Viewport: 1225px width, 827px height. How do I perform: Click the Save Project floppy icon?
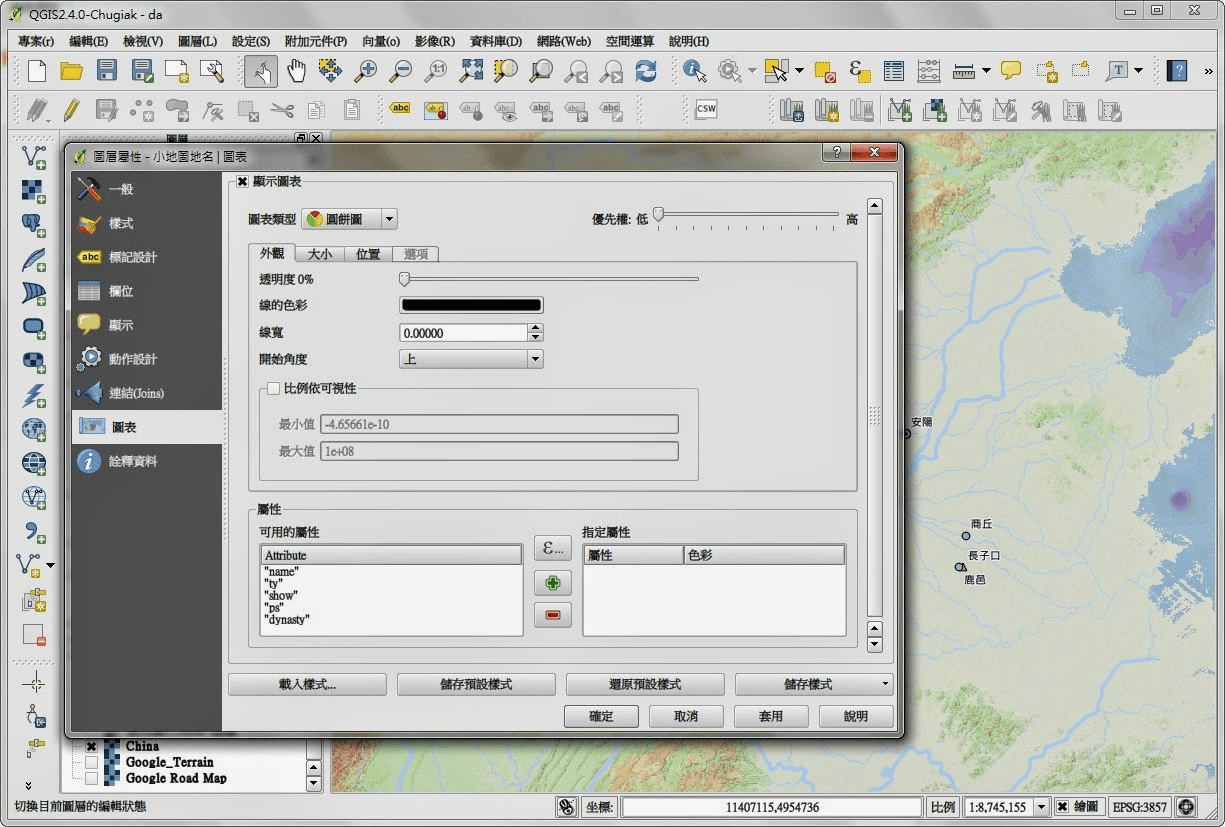tap(107, 71)
